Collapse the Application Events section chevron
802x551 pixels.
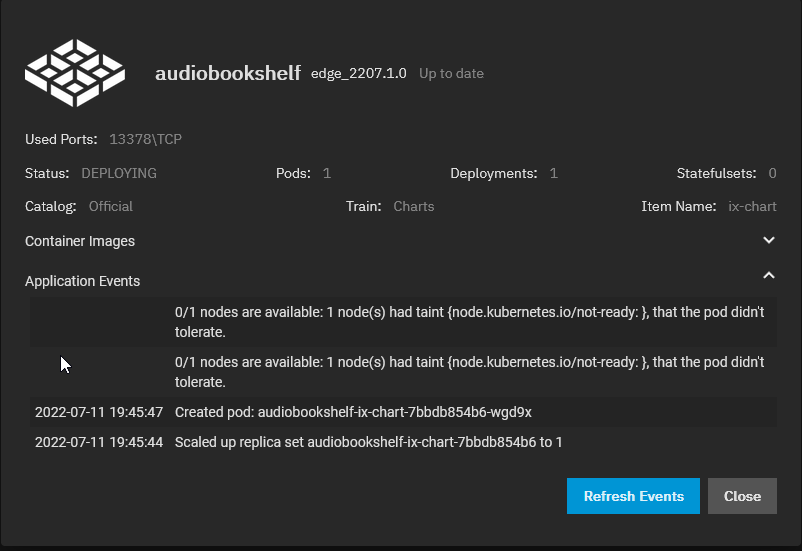(x=769, y=276)
